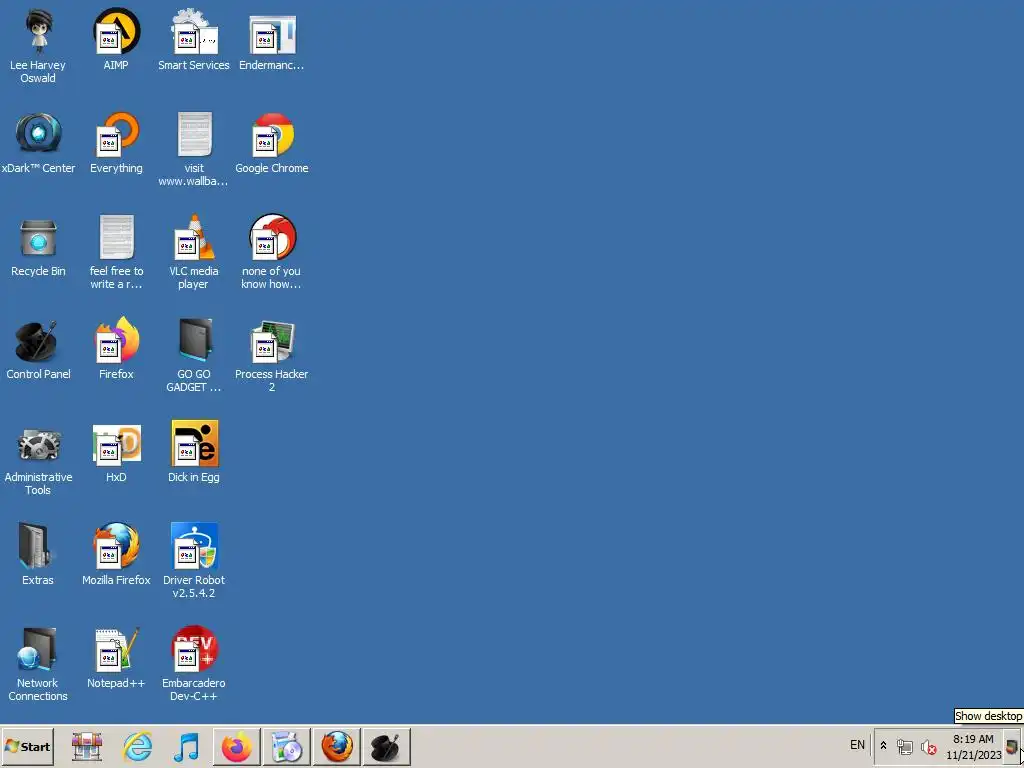Screen dimensions: 1024x768
Task: Open Network Connections
Action: click(38, 665)
